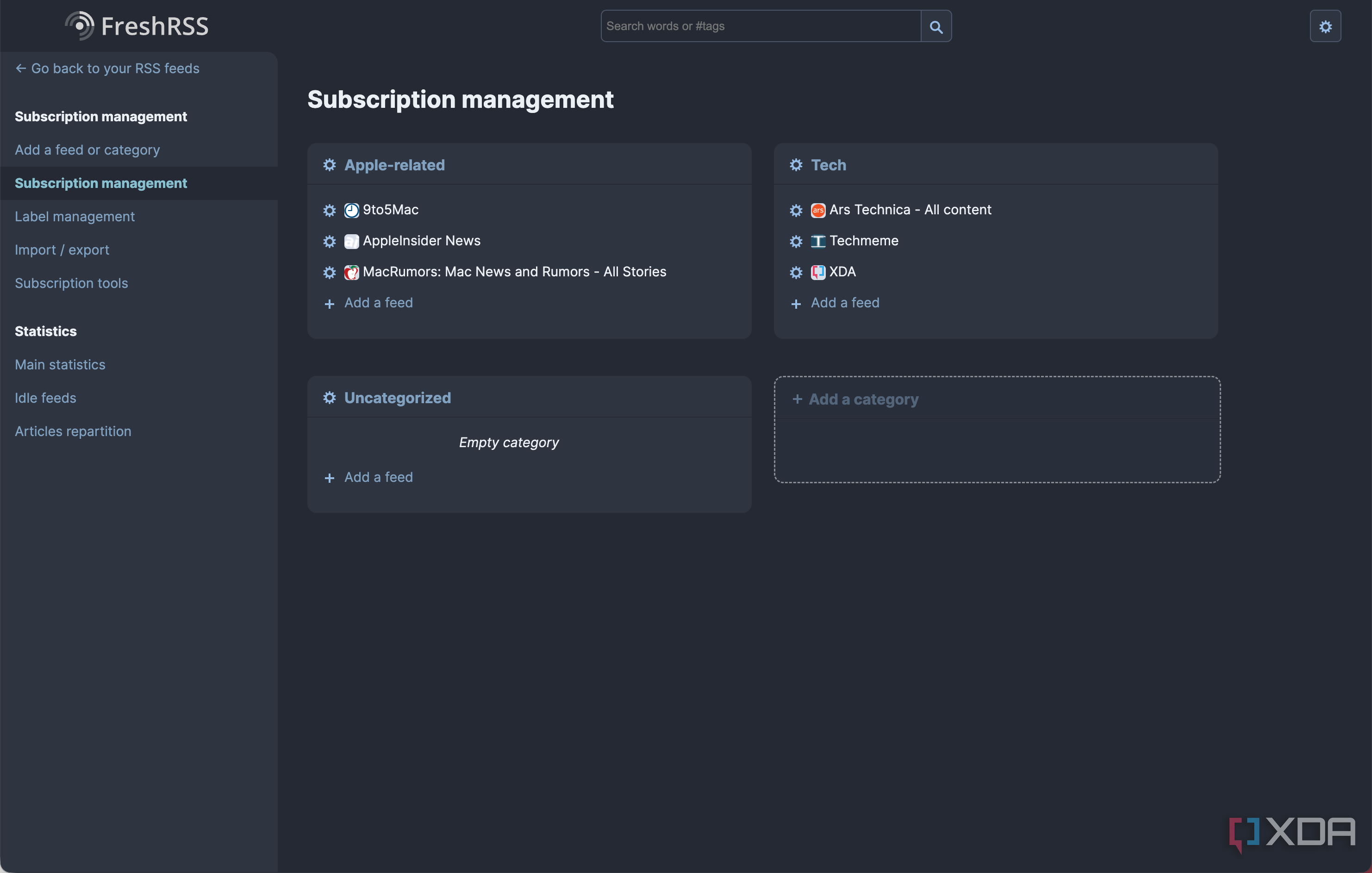
Task: Open settings gear for Uncategorized category
Action: (329, 398)
